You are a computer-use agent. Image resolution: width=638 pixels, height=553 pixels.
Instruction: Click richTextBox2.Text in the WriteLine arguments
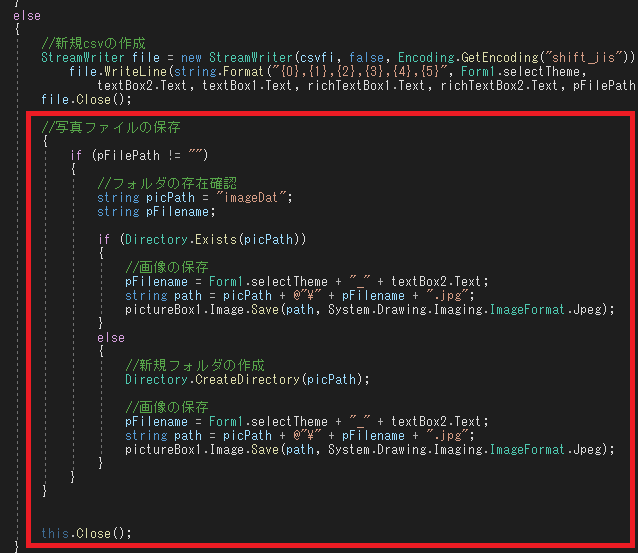[x=499, y=86]
